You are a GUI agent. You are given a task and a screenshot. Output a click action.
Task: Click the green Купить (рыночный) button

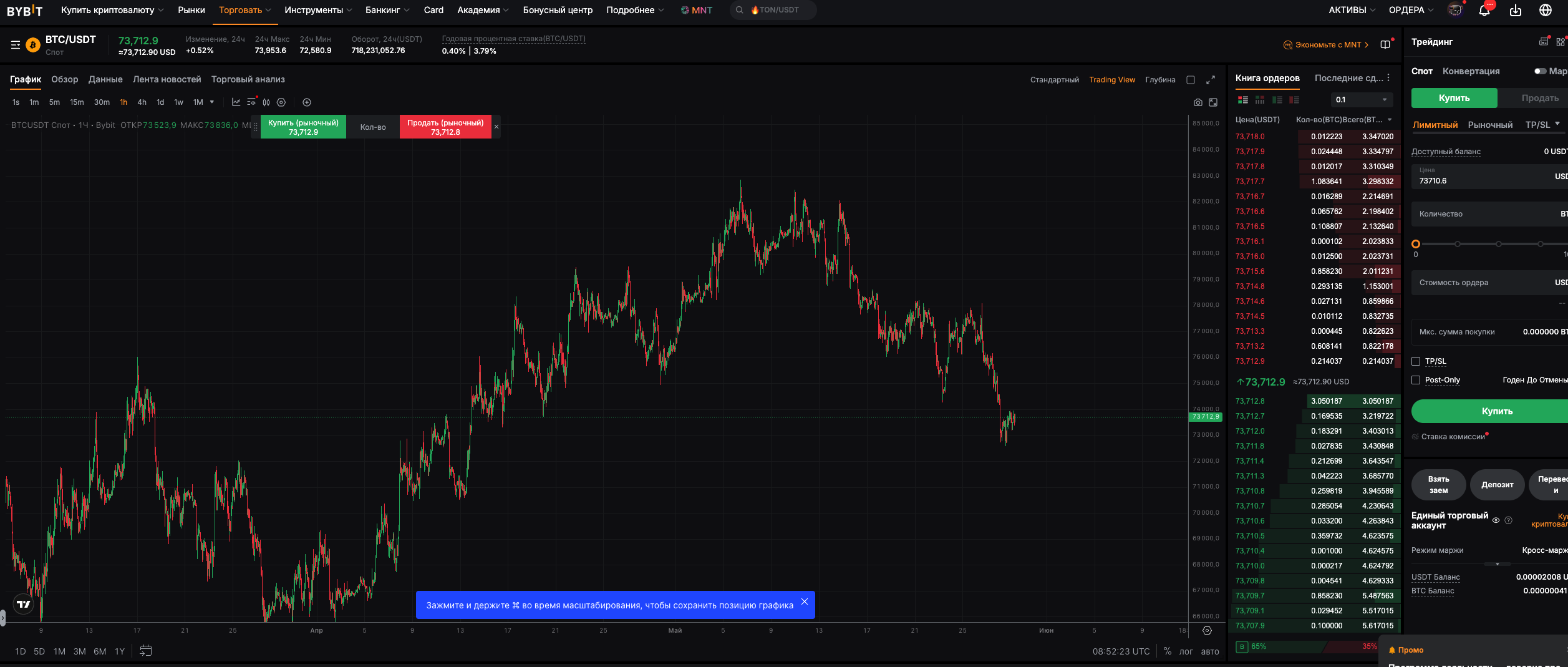point(303,127)
